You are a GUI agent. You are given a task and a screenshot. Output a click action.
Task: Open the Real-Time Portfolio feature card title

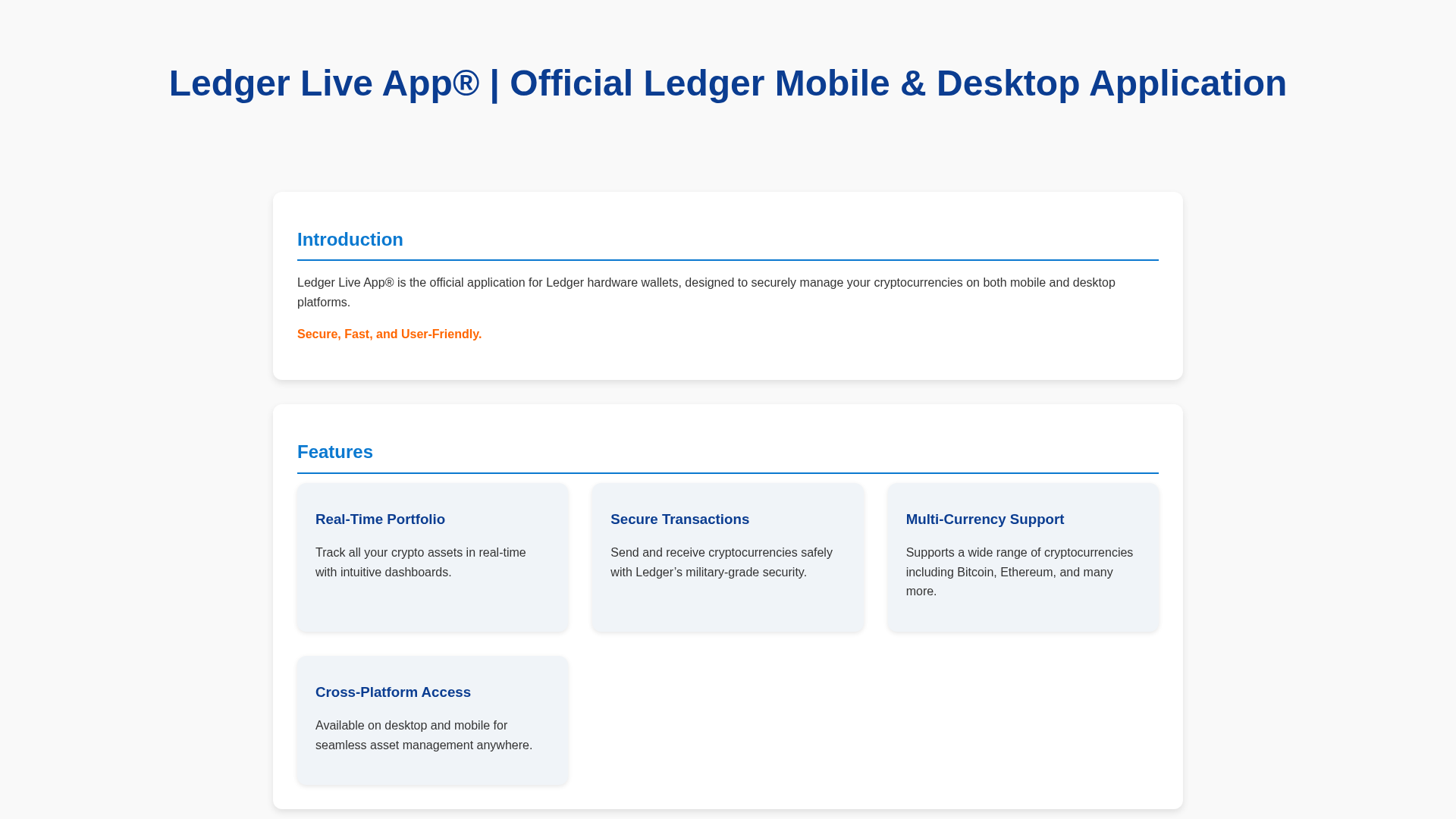tap(380, 519)
